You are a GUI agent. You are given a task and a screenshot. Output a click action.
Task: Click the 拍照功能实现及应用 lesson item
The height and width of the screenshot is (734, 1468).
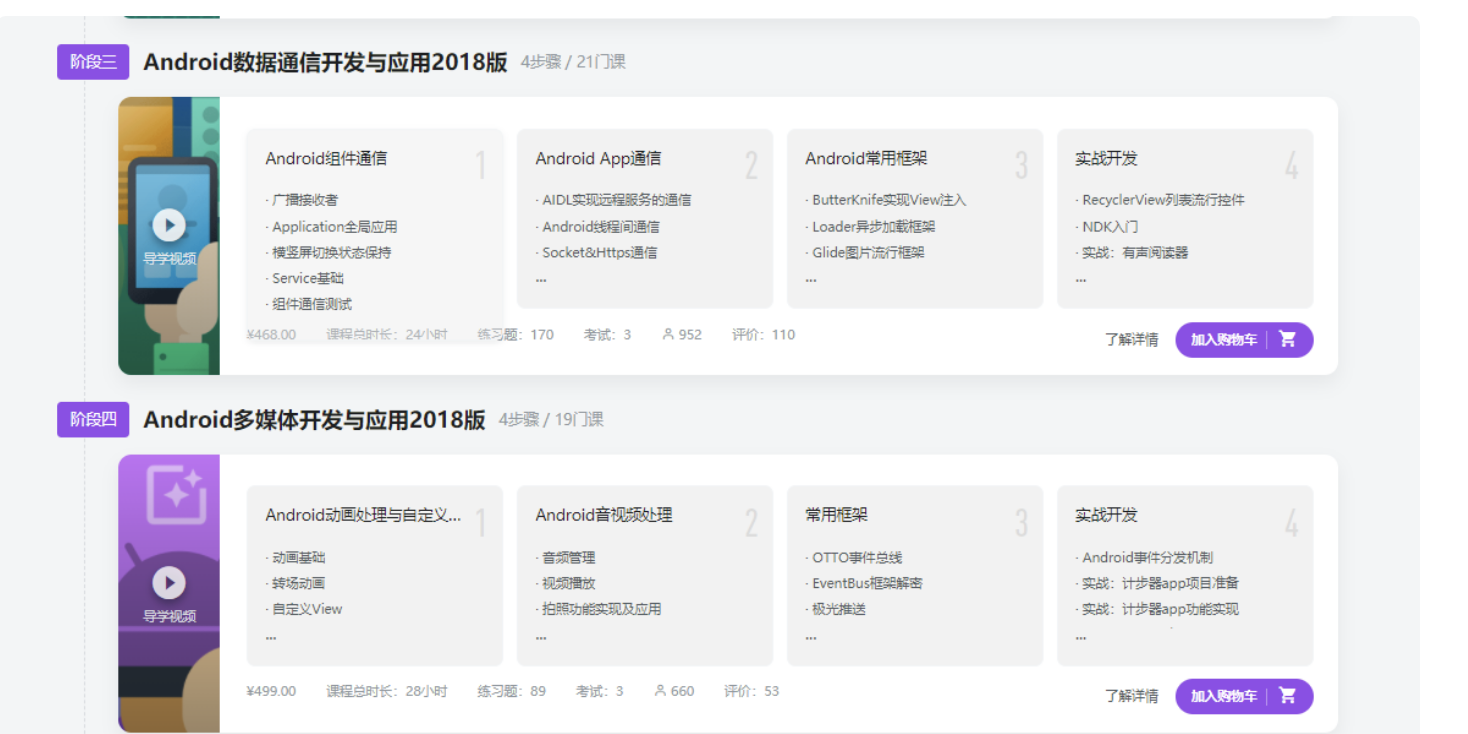coord(598,609)
